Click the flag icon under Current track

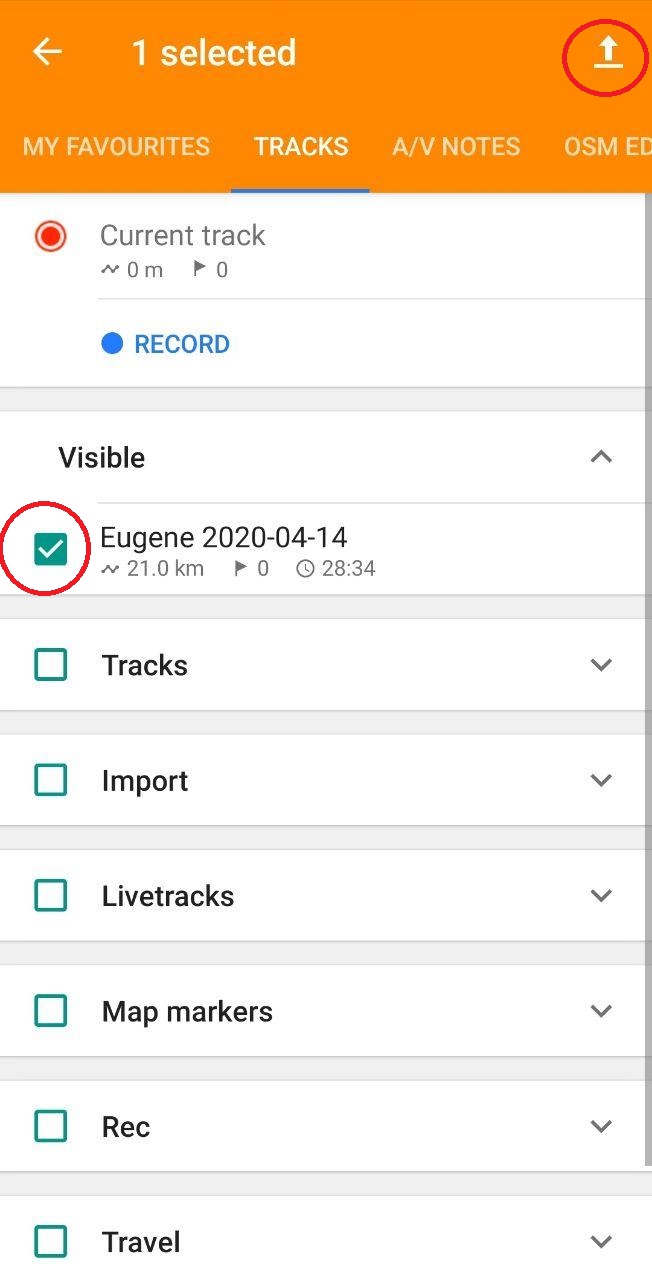[199, 269]
